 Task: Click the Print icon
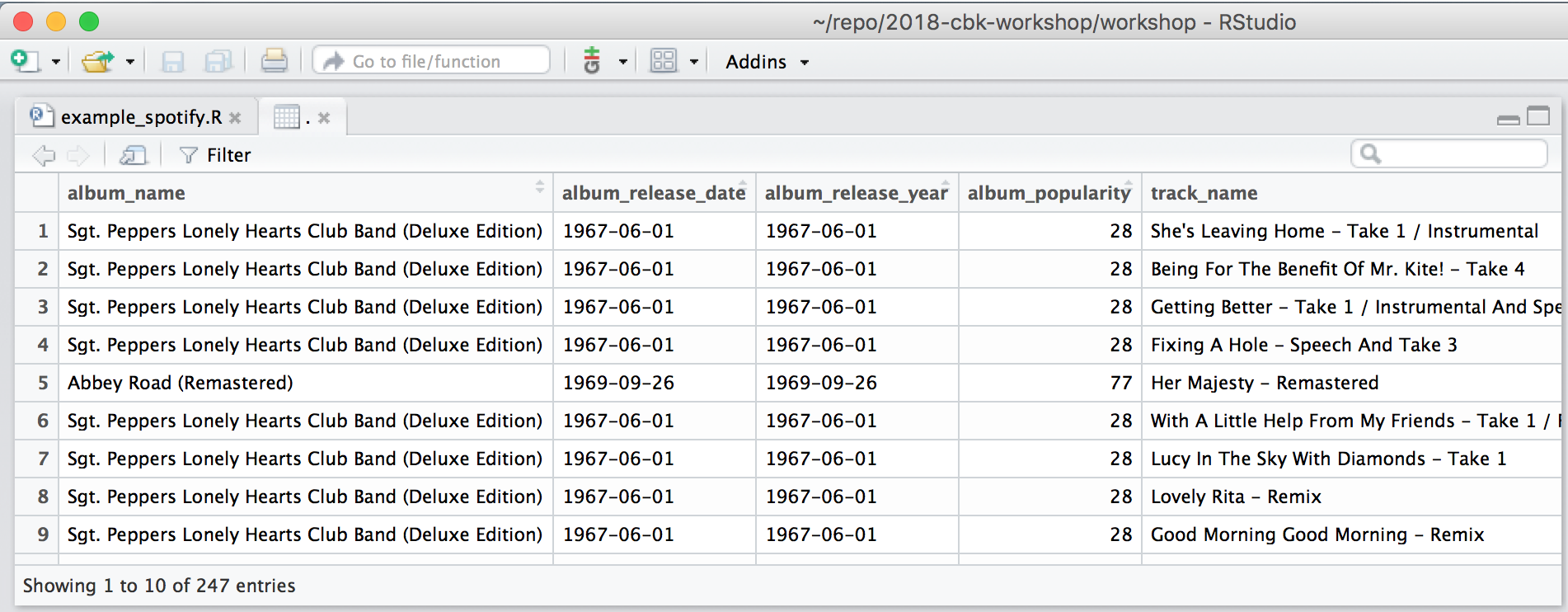pos(274,61)
